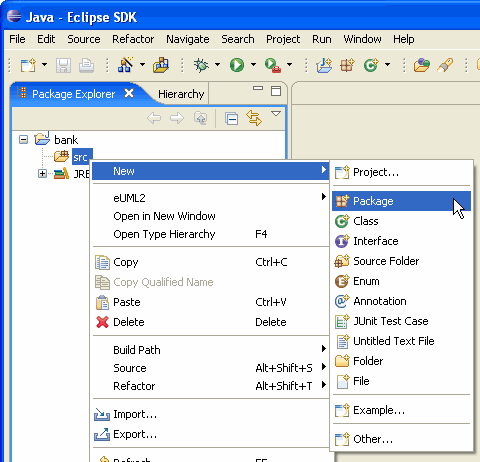The image size is (480, 462).
Task: Switch to the Package Explorer tab
Action: (x=73, y=94)
